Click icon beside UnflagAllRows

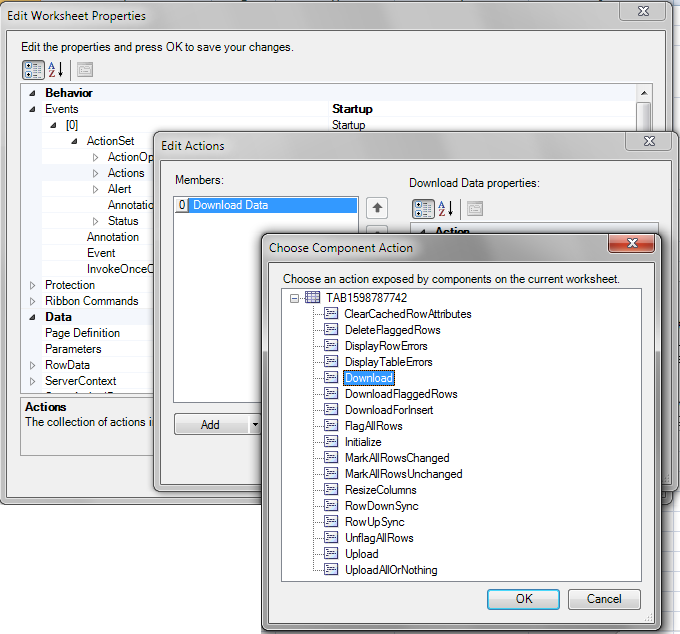coord(331,538)
